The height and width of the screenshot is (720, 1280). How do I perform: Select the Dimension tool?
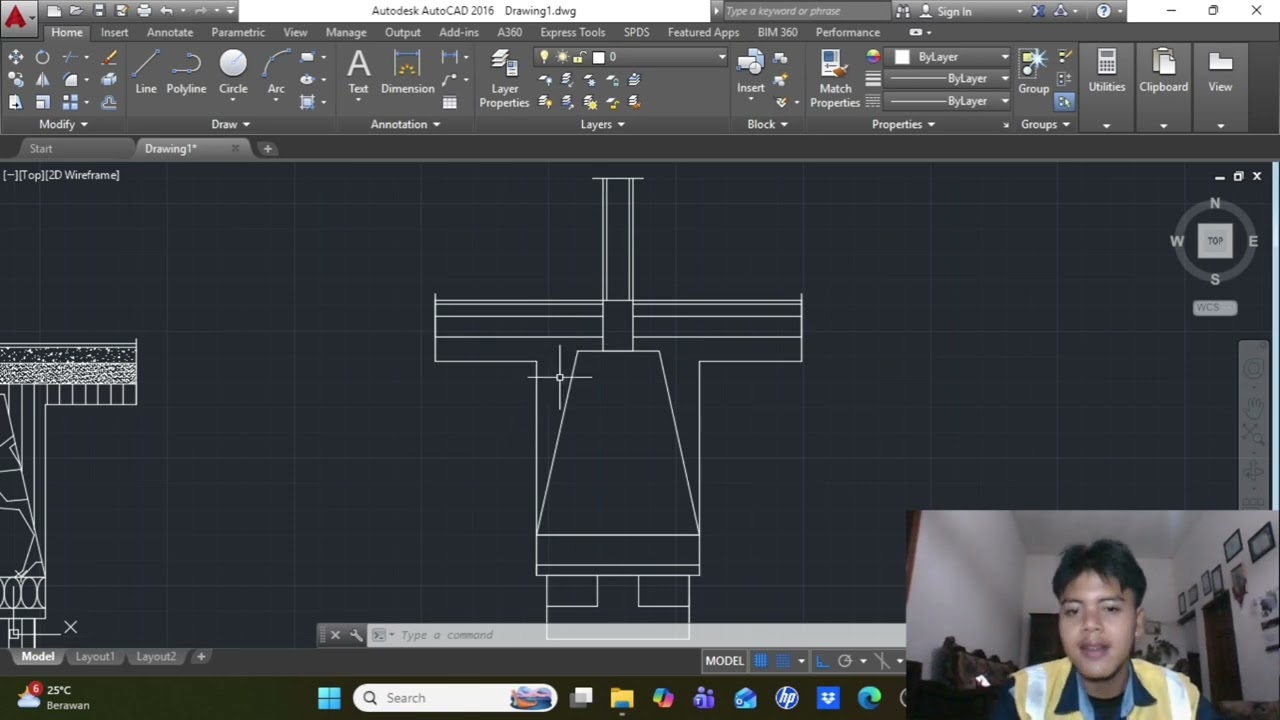[x=407, y=72]
